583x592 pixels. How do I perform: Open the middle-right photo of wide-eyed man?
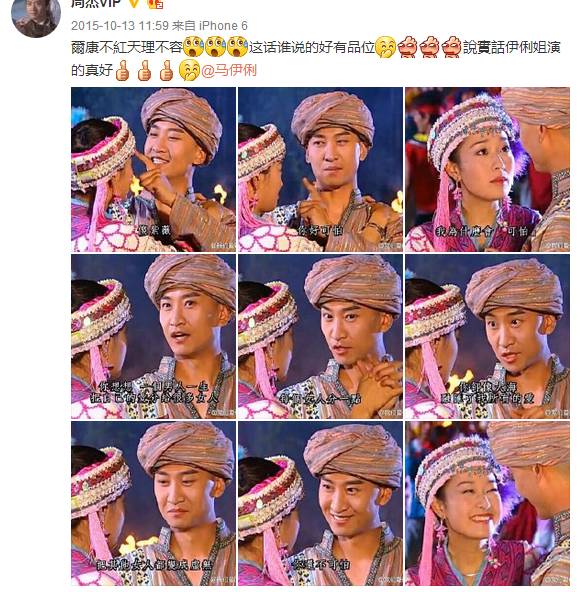(x=487, y=337)
